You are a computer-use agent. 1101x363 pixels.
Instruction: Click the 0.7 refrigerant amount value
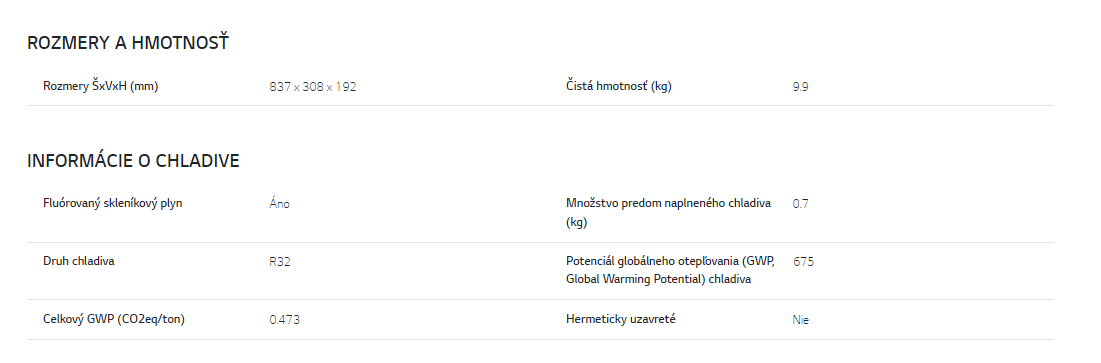[800, 204]
